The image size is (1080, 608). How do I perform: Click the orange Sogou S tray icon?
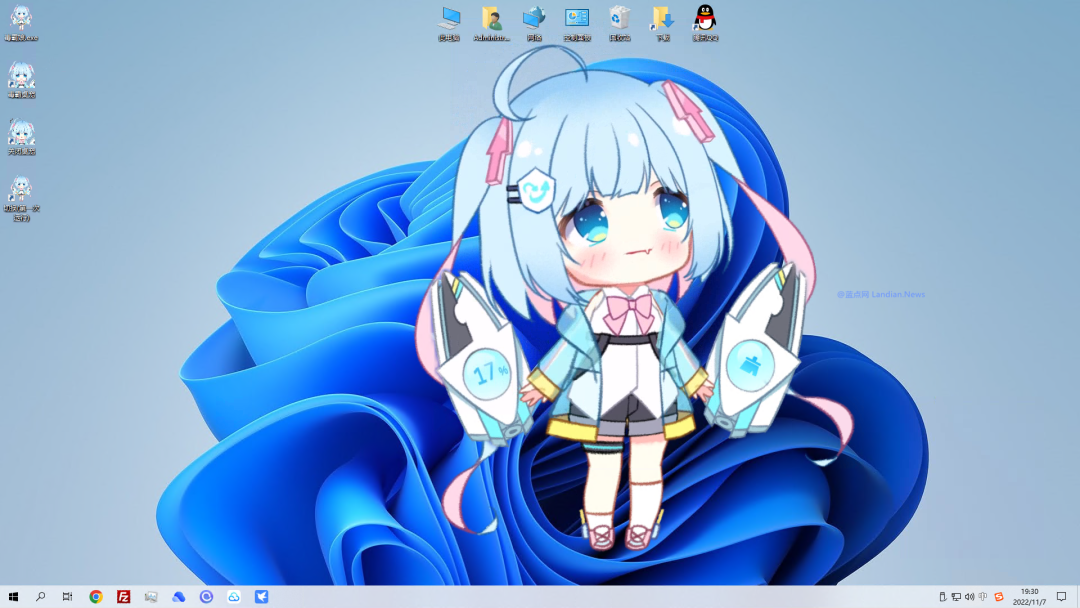999,597
